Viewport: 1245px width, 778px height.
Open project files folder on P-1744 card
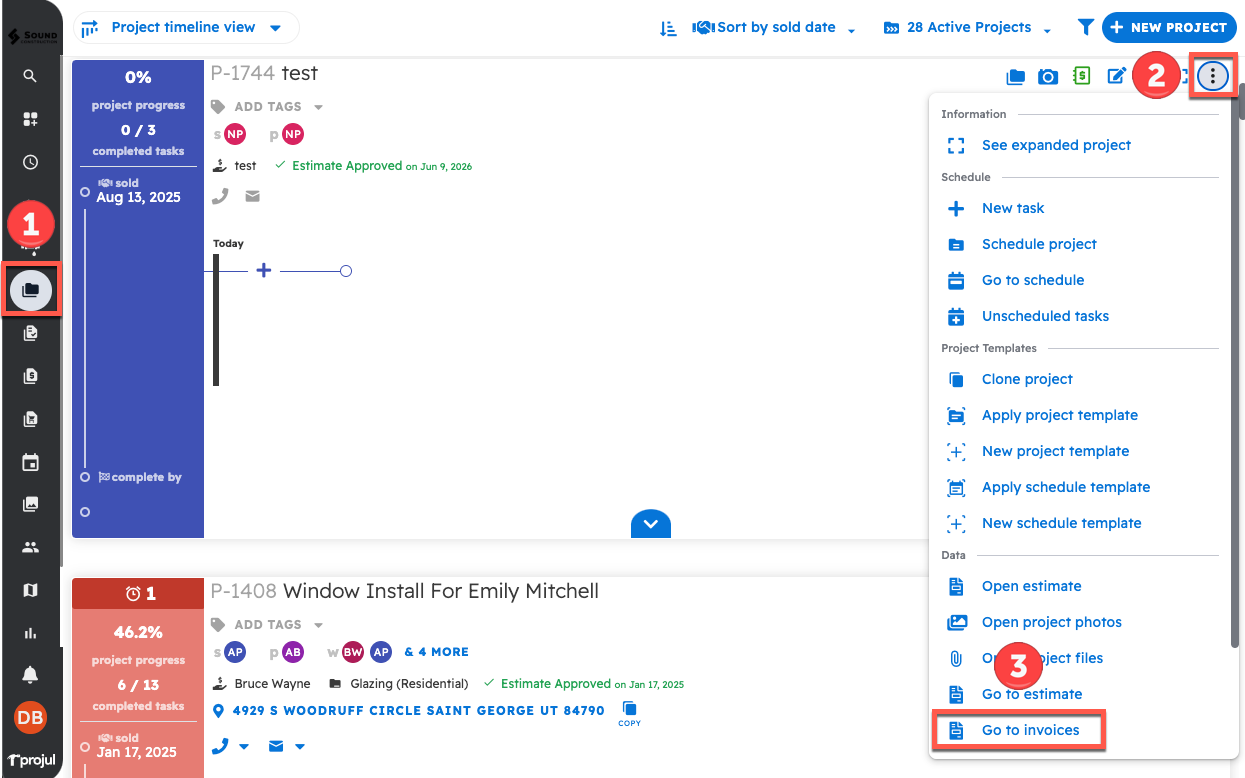(1015, 75)
